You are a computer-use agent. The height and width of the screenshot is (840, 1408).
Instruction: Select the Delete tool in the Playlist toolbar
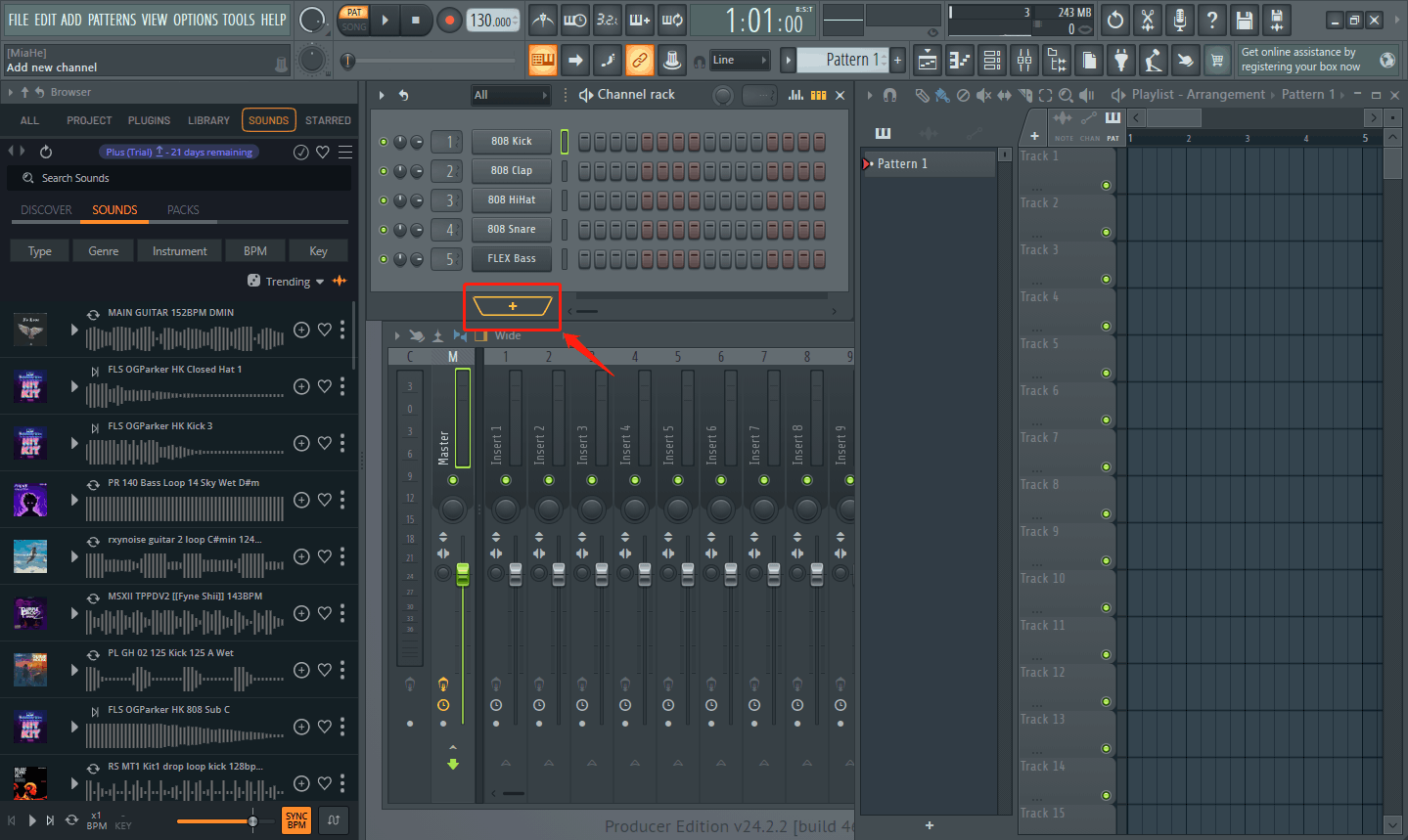pyautogui.click(x=963, y=95)
